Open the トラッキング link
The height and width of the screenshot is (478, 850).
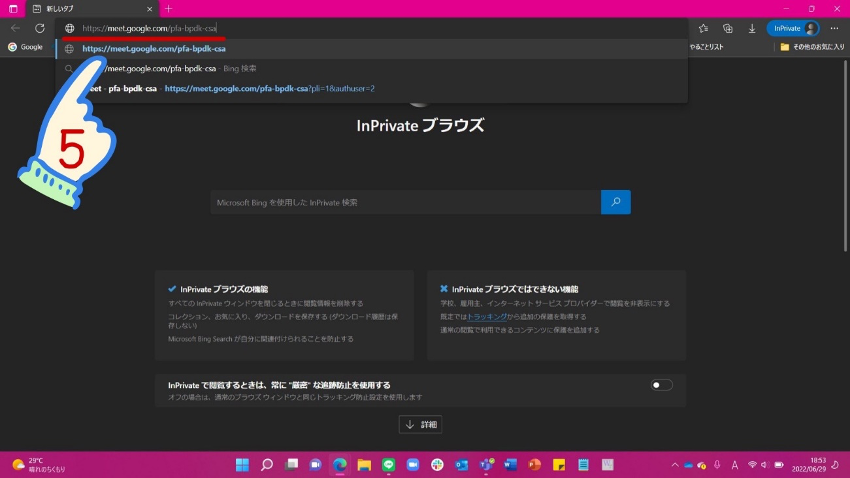[x=487, y=316]
